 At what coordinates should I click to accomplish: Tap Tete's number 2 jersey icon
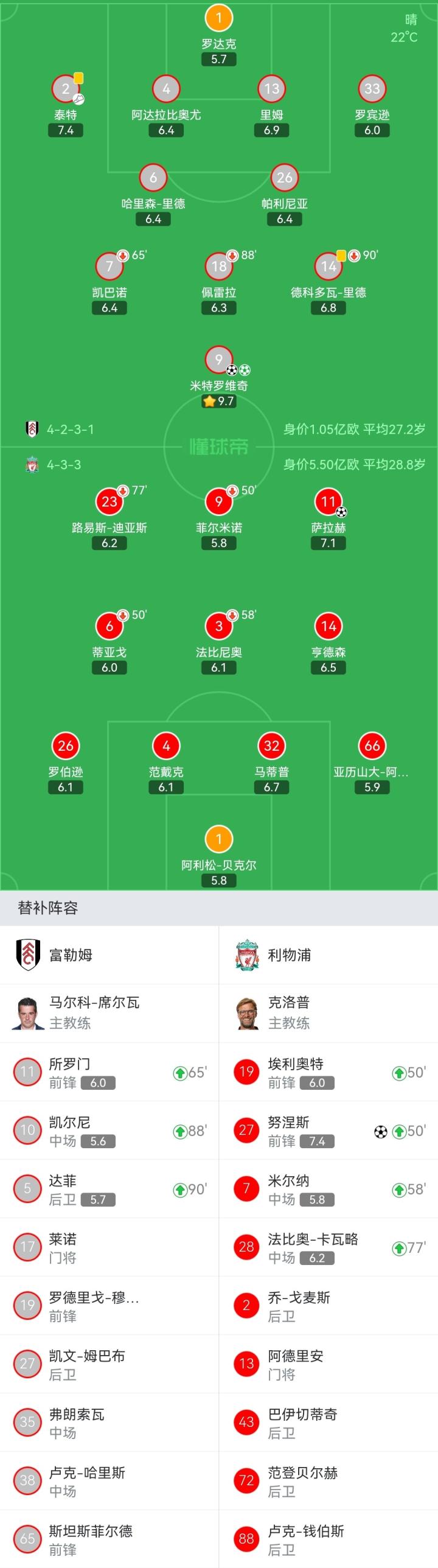coord(66,89)
